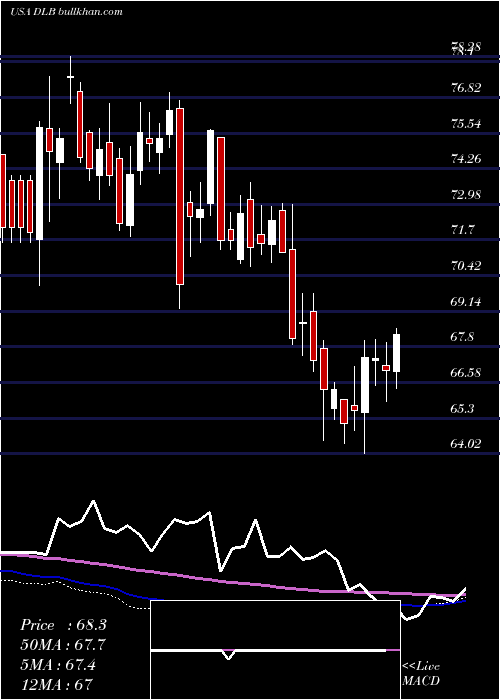Click the 76.82 price axis label
Image resolution: width=500 pixels, height=700 pixels.
(x=466, y=88)
